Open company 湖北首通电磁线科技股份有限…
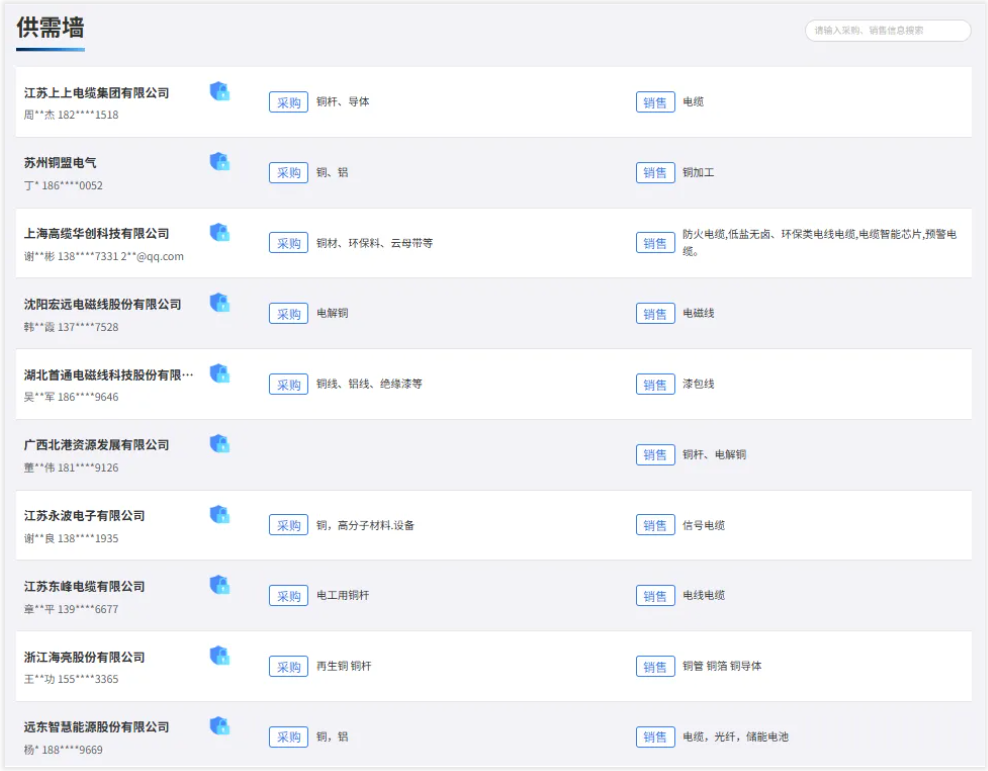This screenshot has width=988, height=771. [108, 375]
